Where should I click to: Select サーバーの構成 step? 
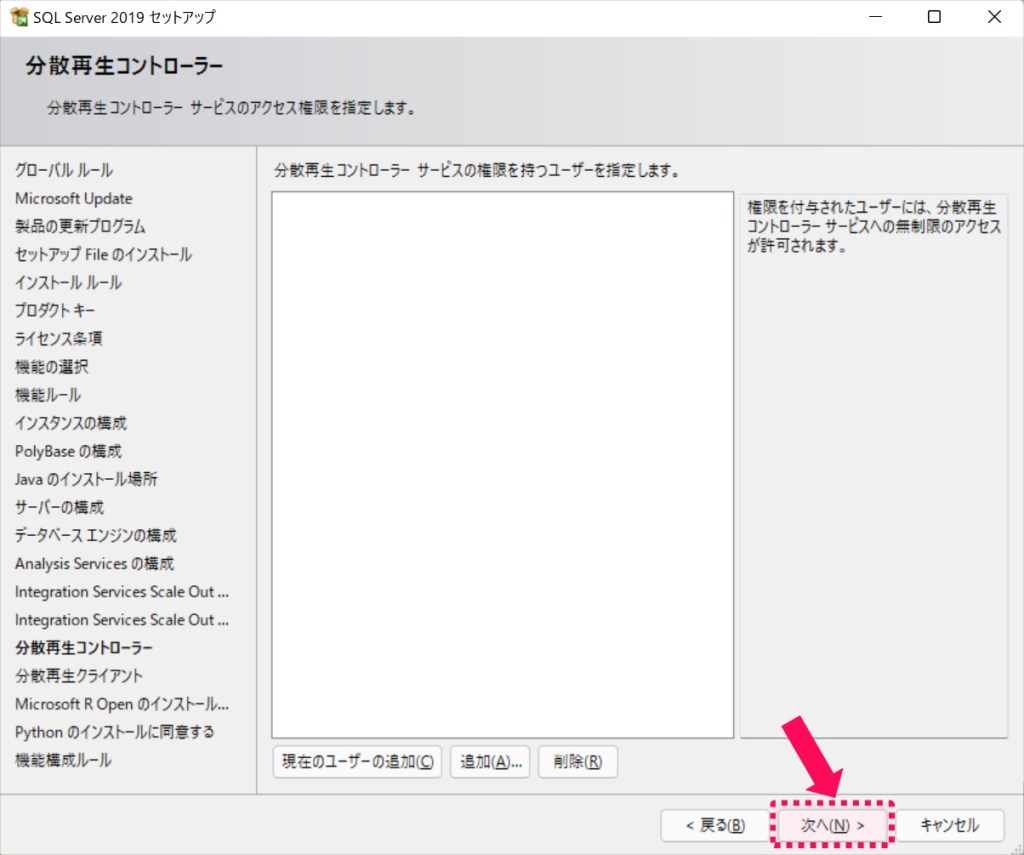pyautogui.click(x=59, y=508)
